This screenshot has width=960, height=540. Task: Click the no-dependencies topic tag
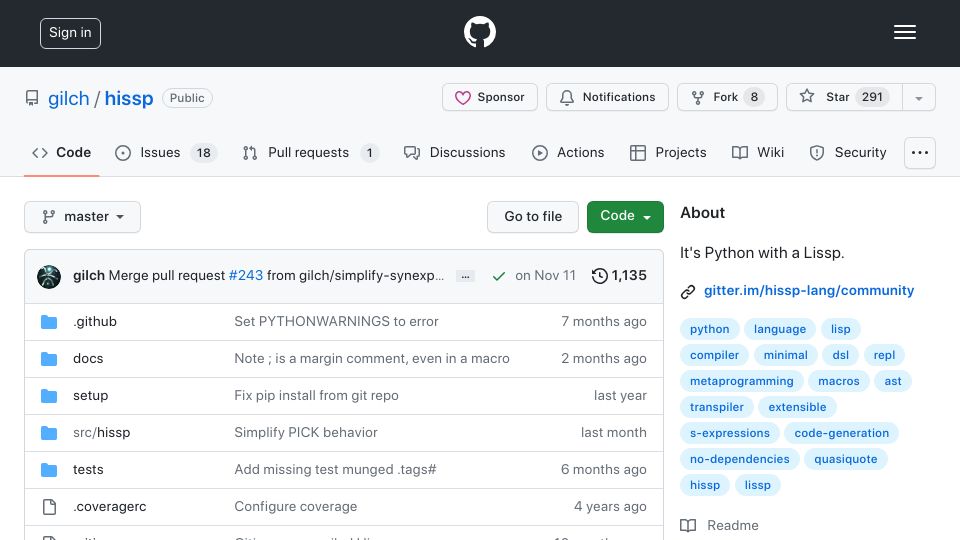point(740,459)
